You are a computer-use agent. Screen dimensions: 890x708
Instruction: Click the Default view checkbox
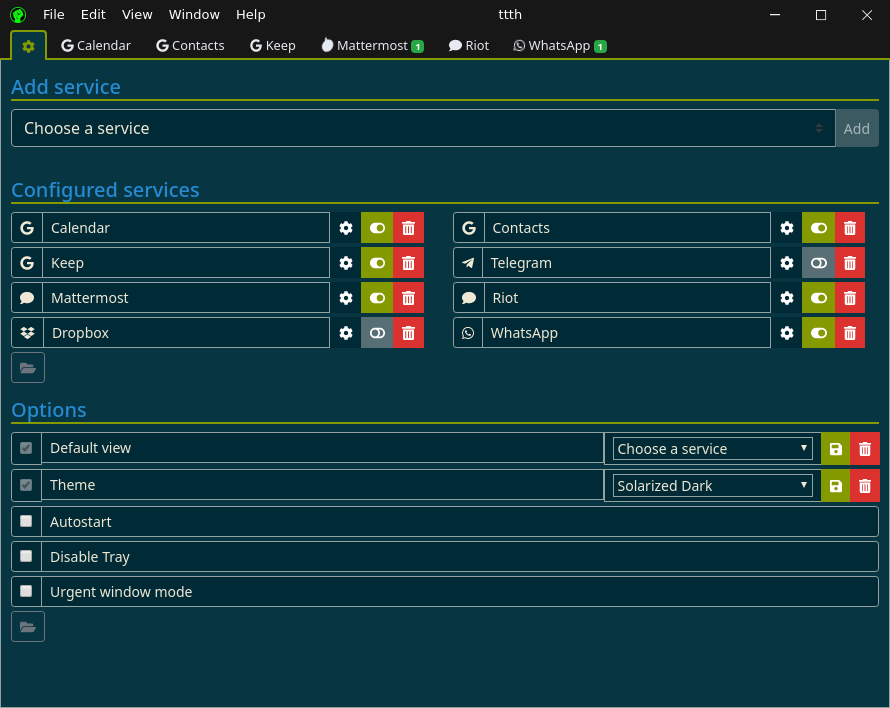click(x=26, y=448)
